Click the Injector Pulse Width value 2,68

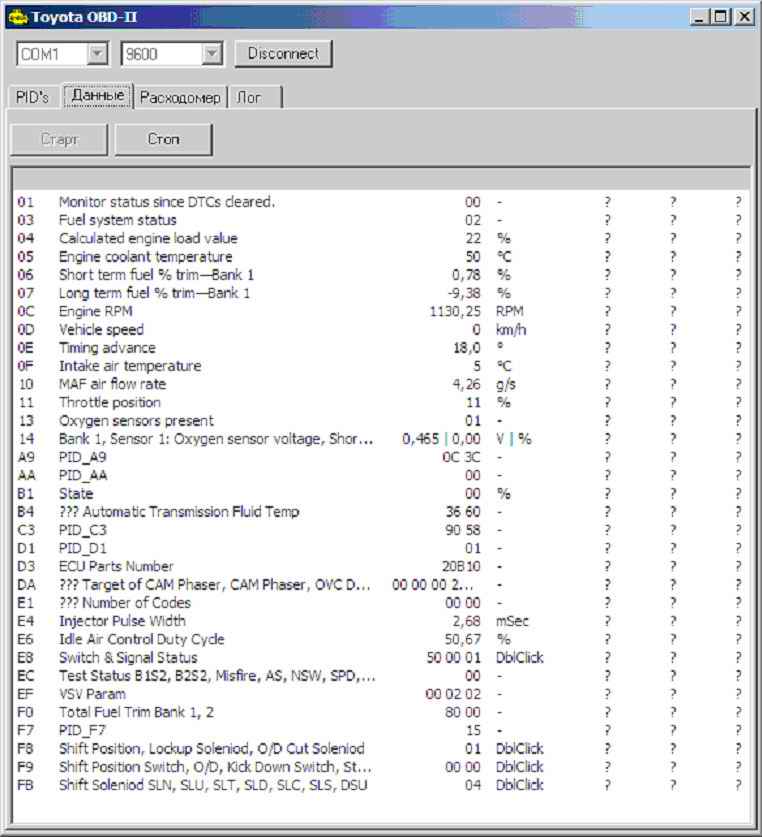pyautogui.click(x=467, y=621)
